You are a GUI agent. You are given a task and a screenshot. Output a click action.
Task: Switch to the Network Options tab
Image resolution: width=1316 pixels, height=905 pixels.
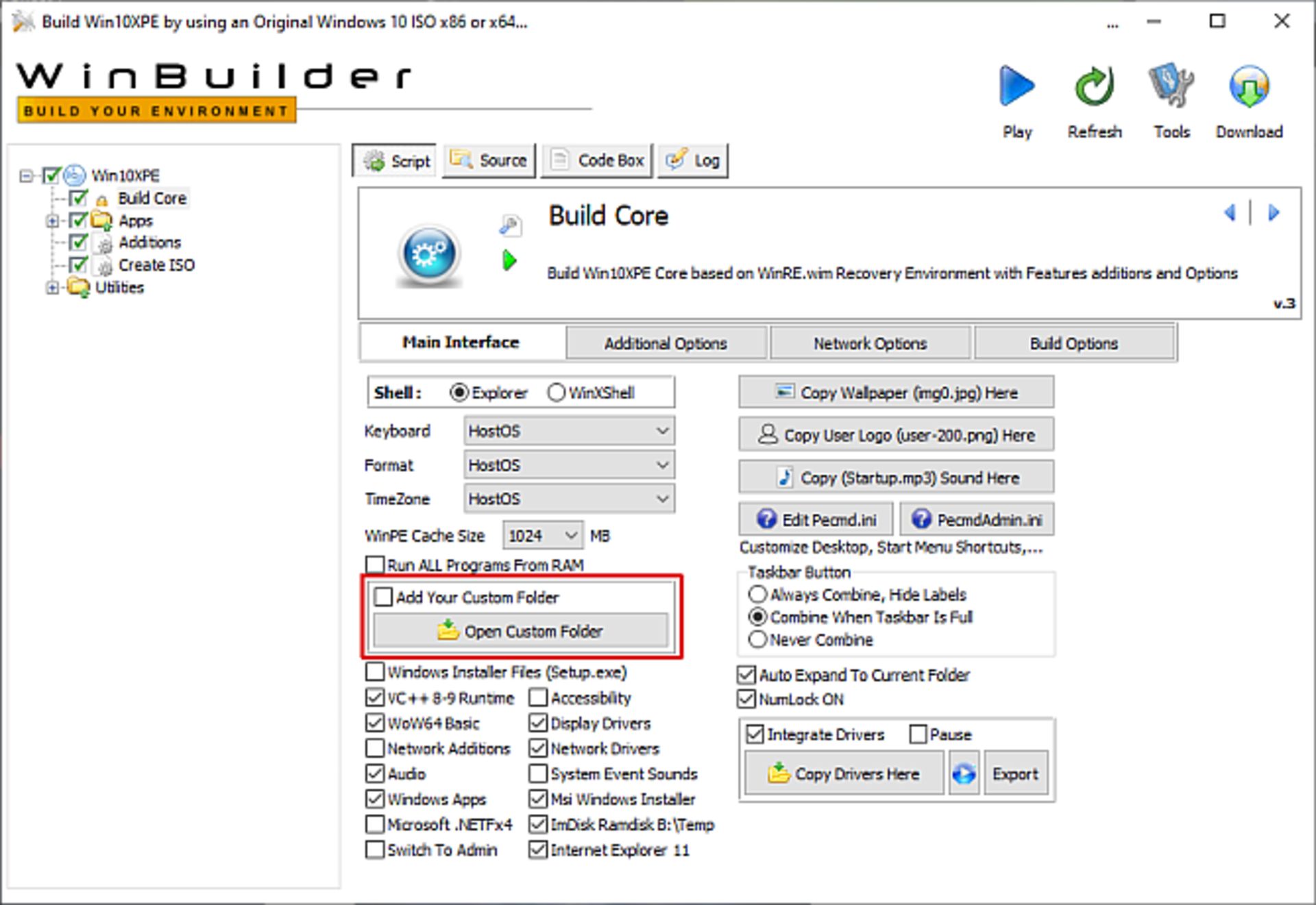[x=870, y=343]
